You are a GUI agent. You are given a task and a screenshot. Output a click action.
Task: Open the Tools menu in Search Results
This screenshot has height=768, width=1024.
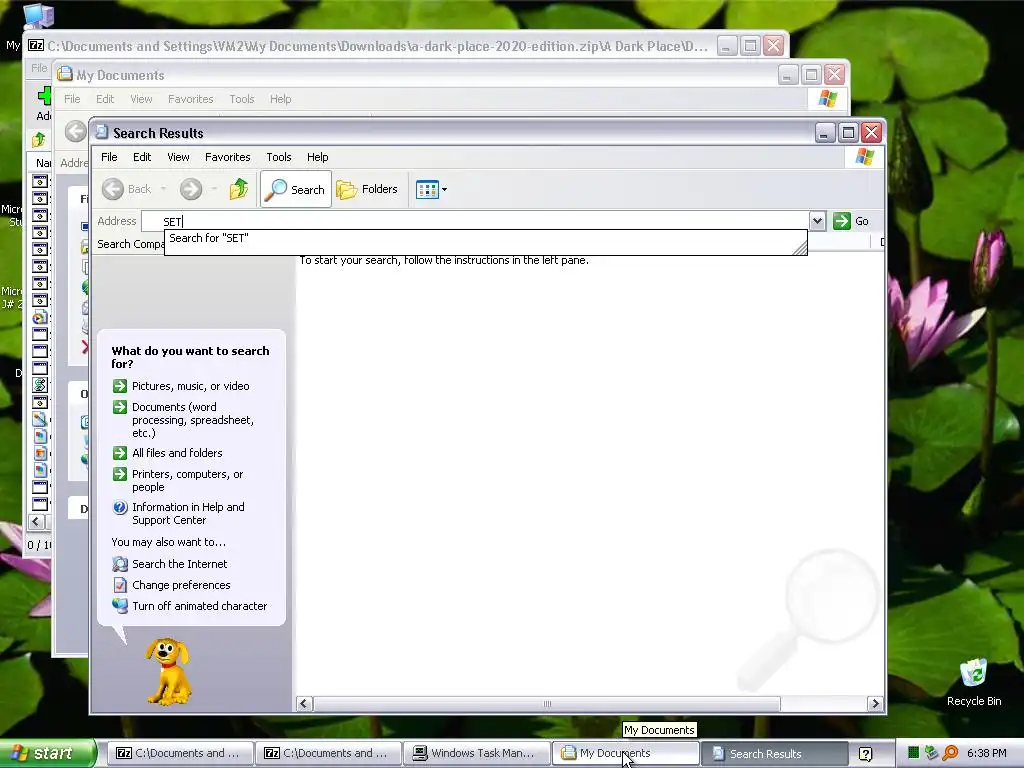(x=279, y=157)
